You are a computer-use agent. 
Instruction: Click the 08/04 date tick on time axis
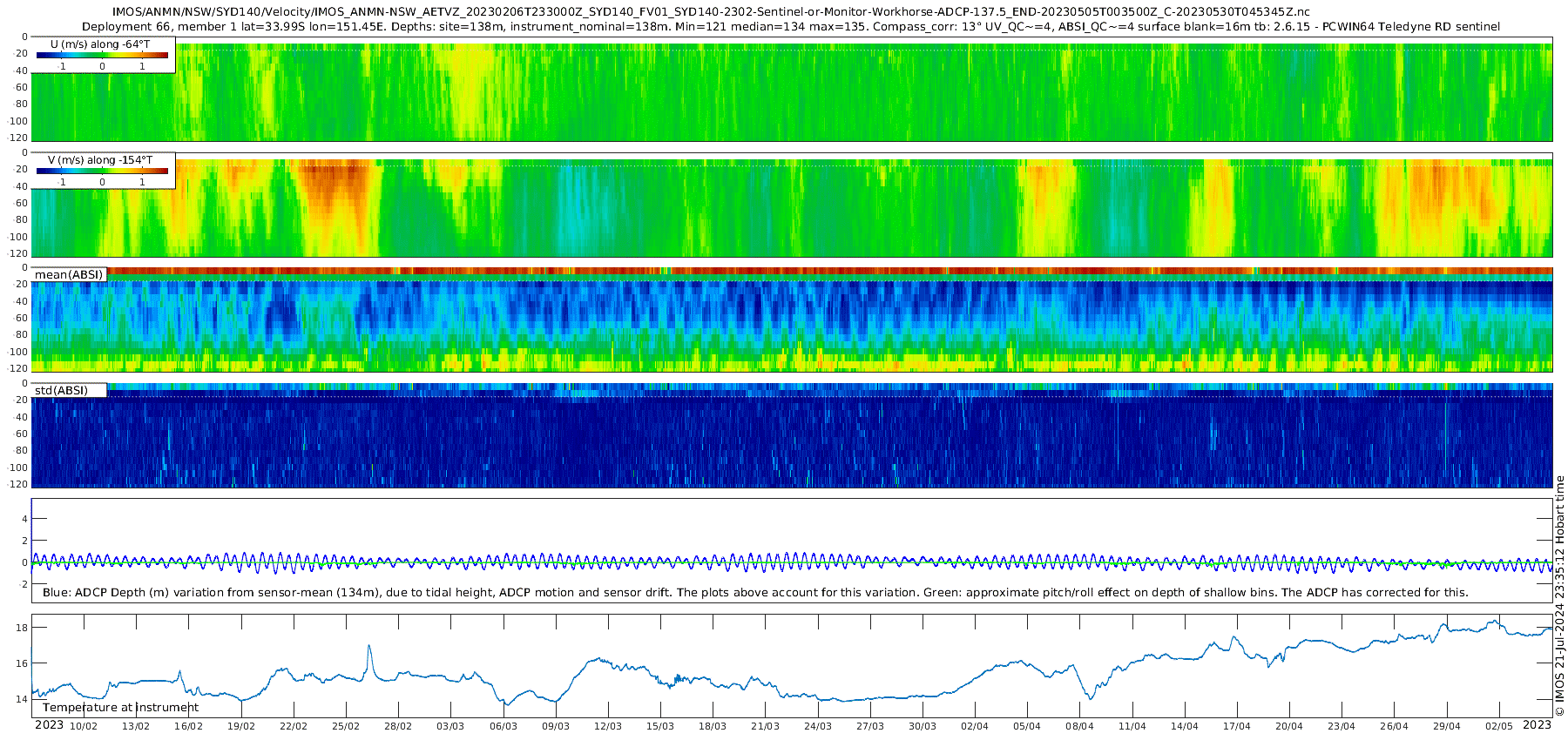tap(1079, 726)
